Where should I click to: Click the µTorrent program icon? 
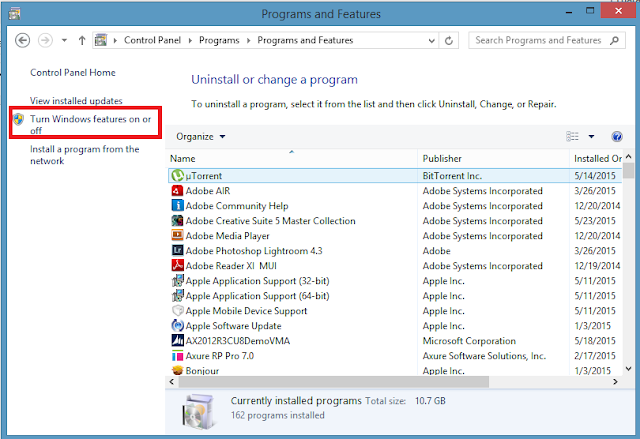178,175
